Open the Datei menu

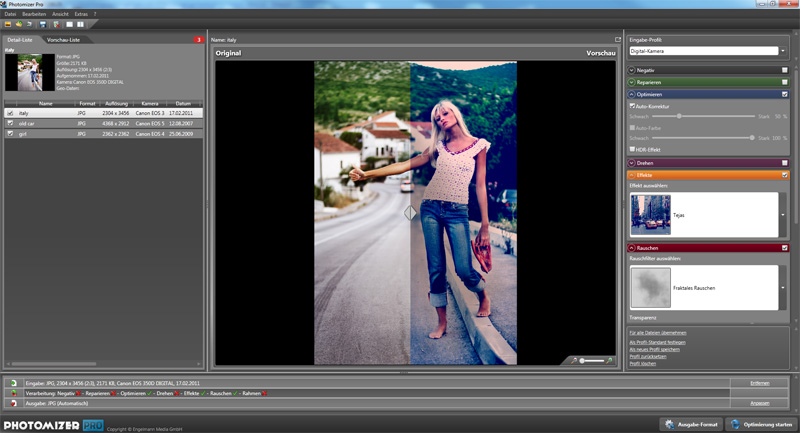click(10, 14)
